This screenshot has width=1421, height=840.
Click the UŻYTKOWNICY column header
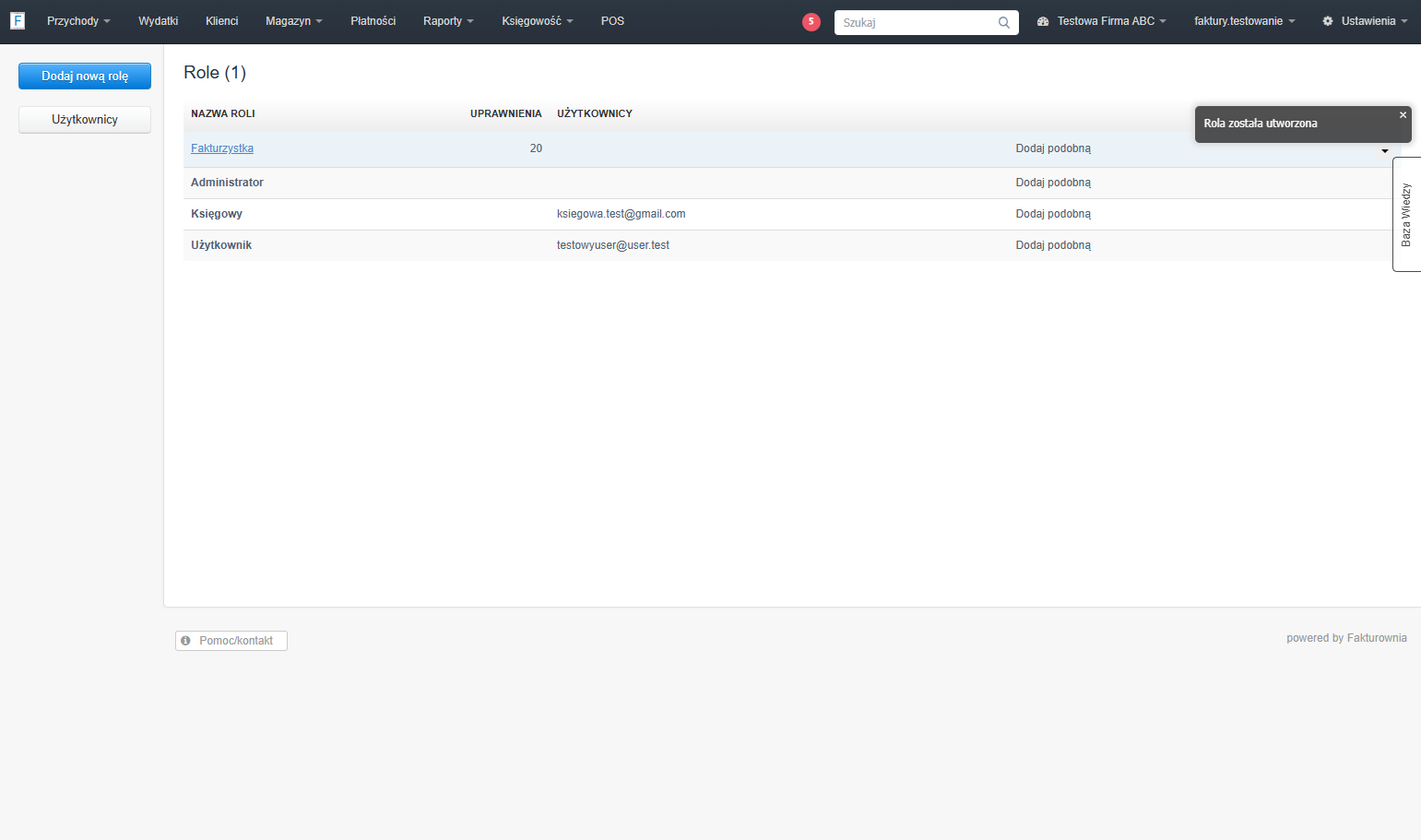pos(595,113)
